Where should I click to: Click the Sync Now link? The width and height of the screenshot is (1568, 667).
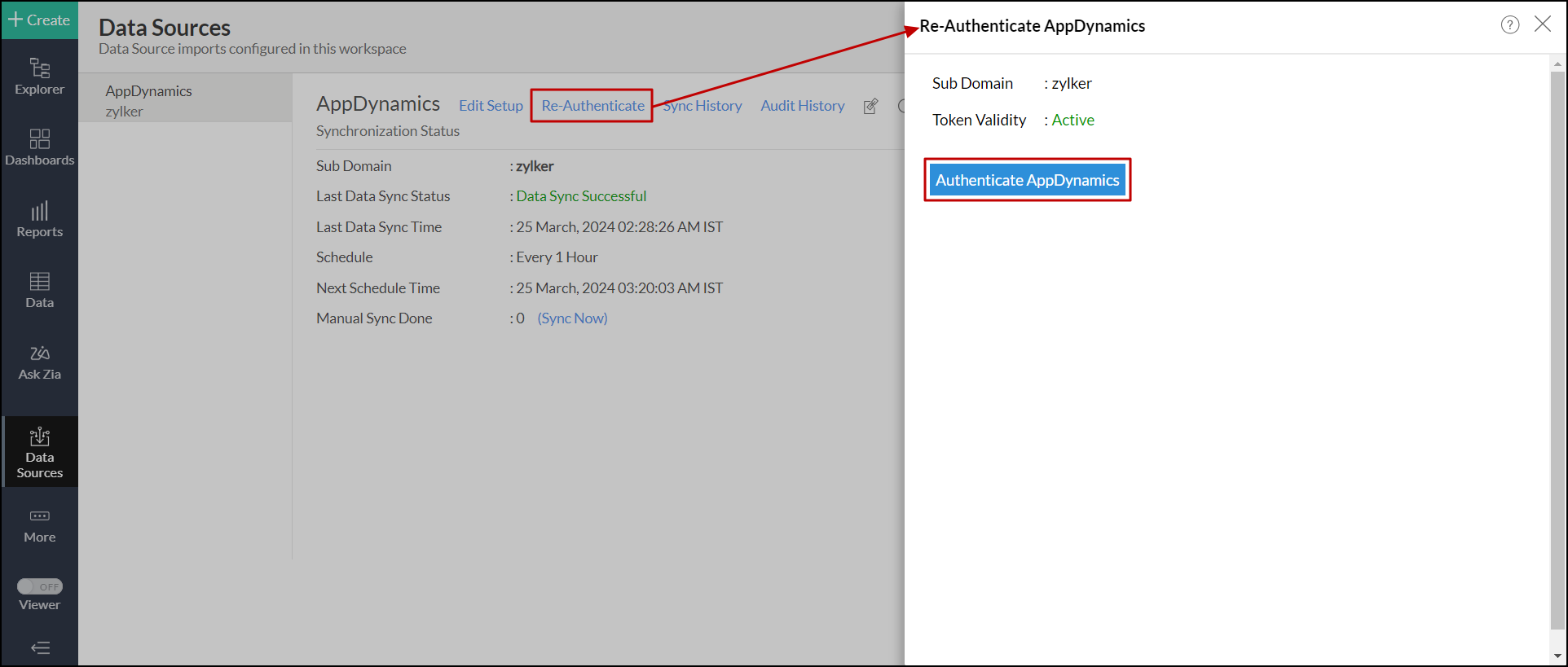[572, 318]
